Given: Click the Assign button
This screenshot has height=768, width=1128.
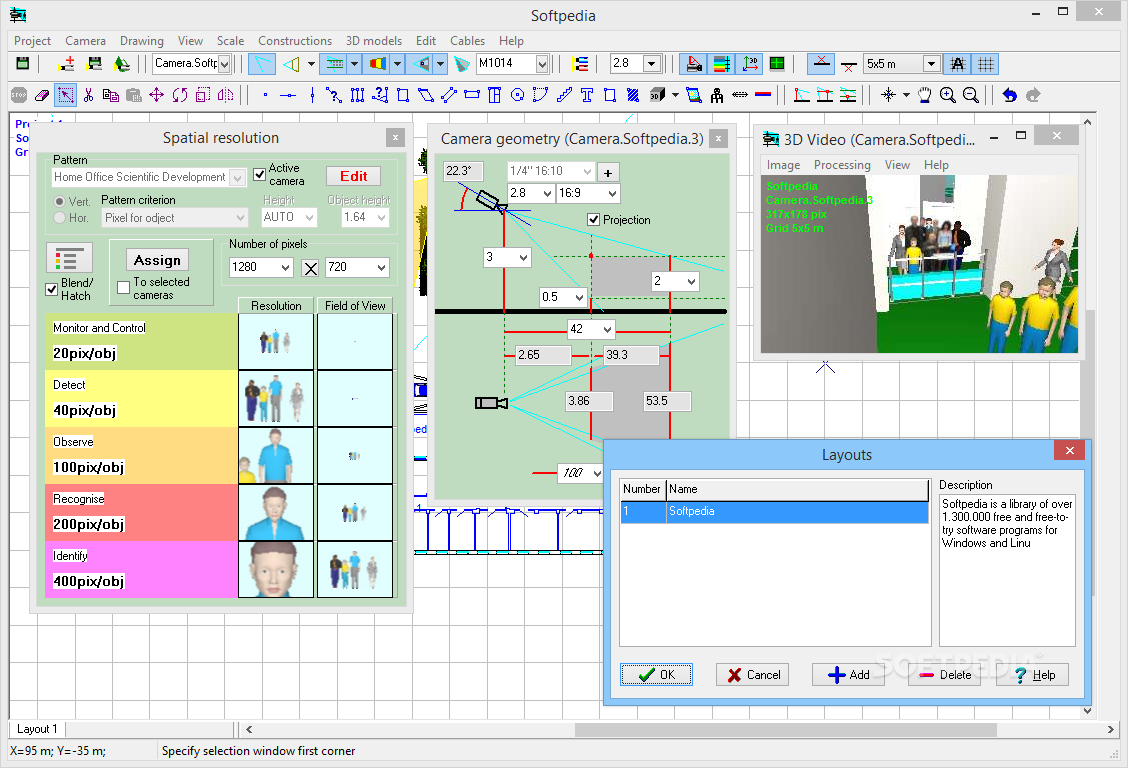Looking at the screenshot, I should click(x=158, y=260).
